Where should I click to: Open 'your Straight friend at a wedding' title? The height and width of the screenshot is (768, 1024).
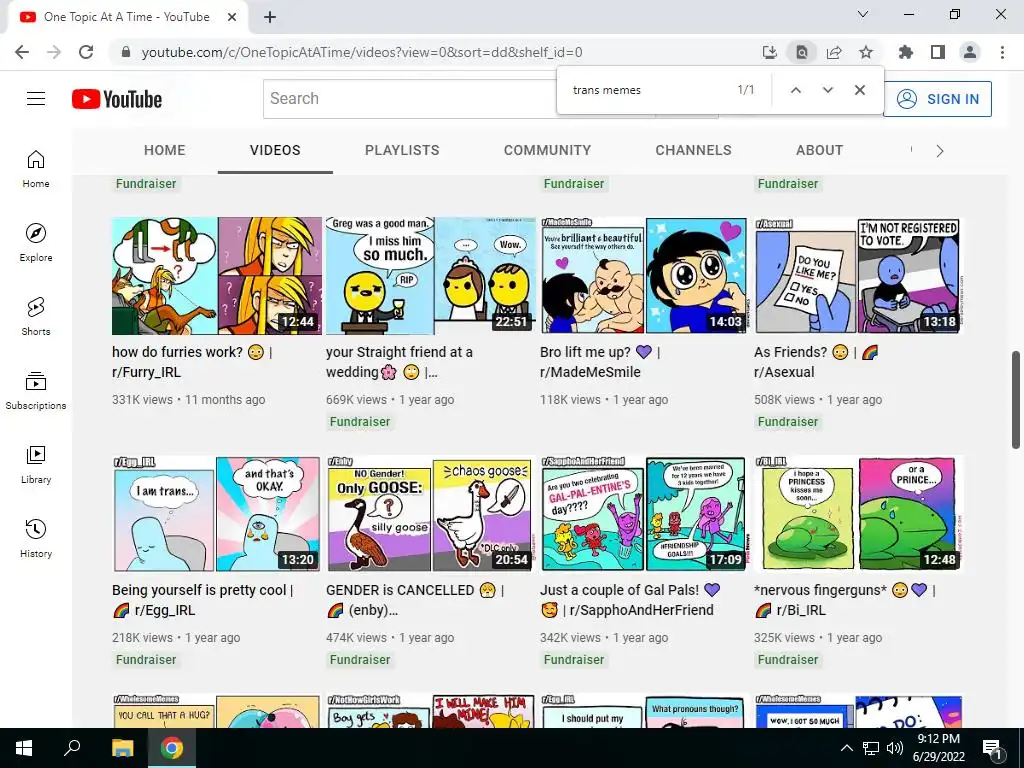tap(399, 362)
